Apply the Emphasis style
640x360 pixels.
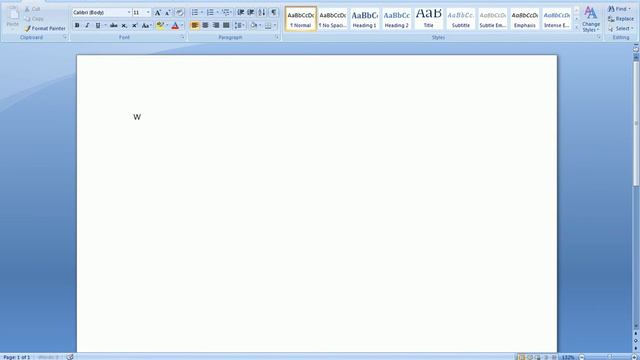point(524,19)
